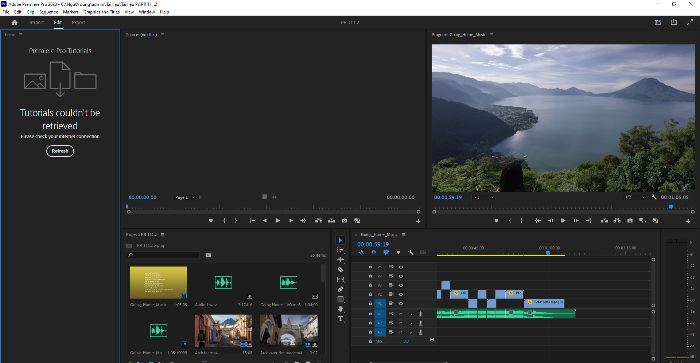Open Program monitor playback resolution dropdown
This screenshot has height=363, width=700.
(x=635, y=197)
